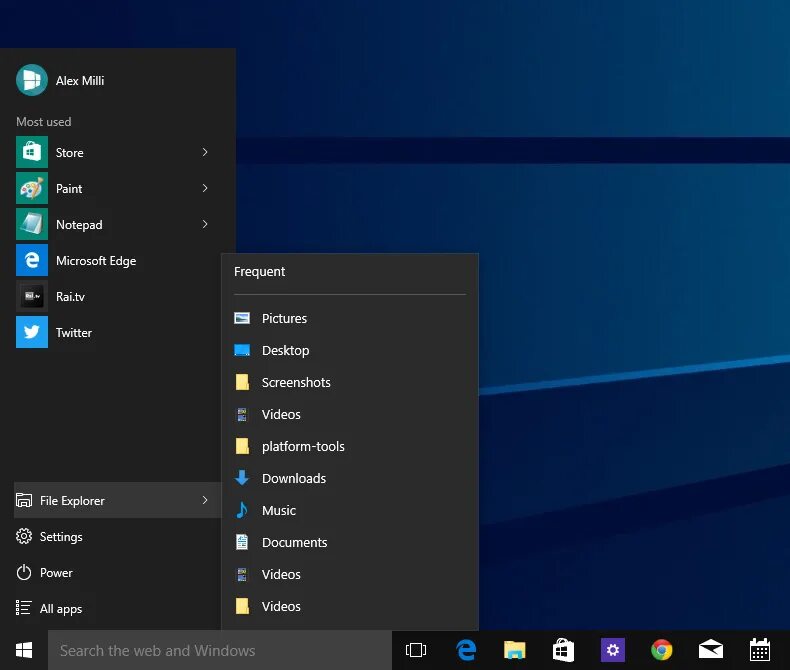Click the Pictures label in Frequent list

coord(284,318)
